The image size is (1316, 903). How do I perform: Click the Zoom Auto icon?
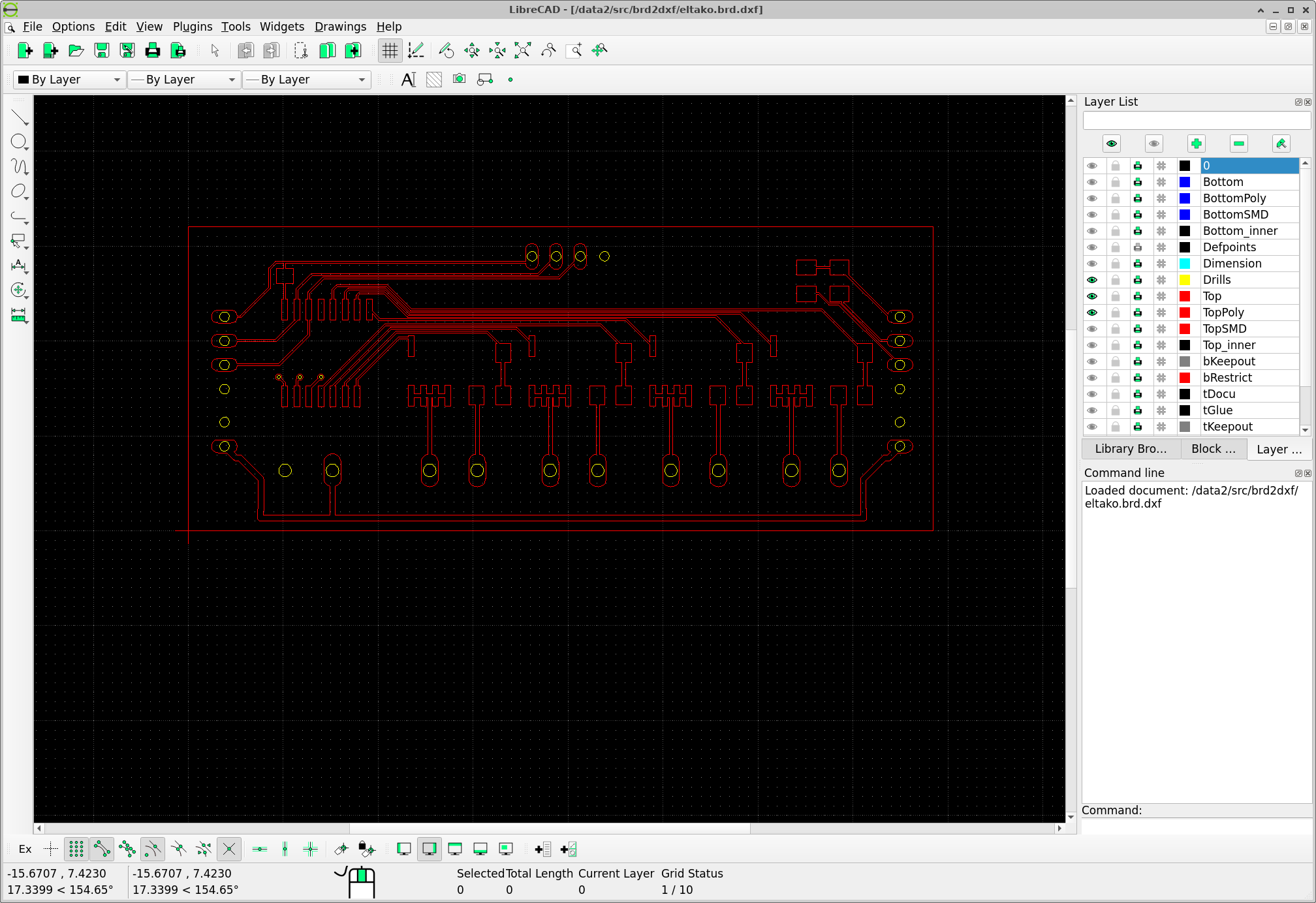[x=522, y=50]
